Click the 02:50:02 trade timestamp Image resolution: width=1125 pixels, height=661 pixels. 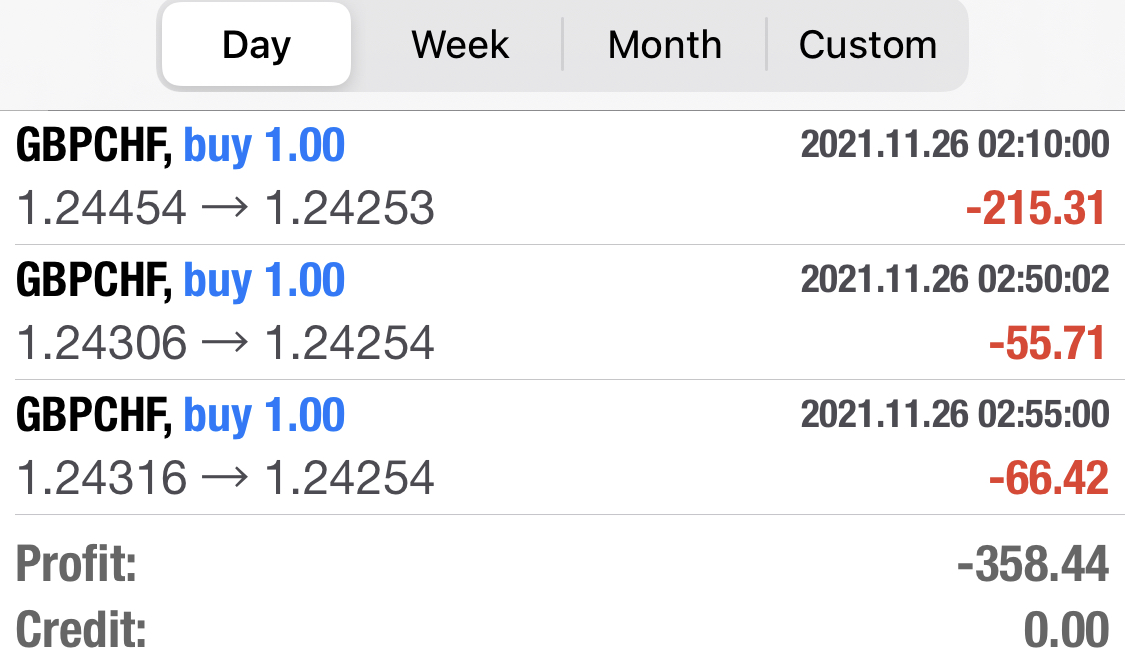pos(954,280)
